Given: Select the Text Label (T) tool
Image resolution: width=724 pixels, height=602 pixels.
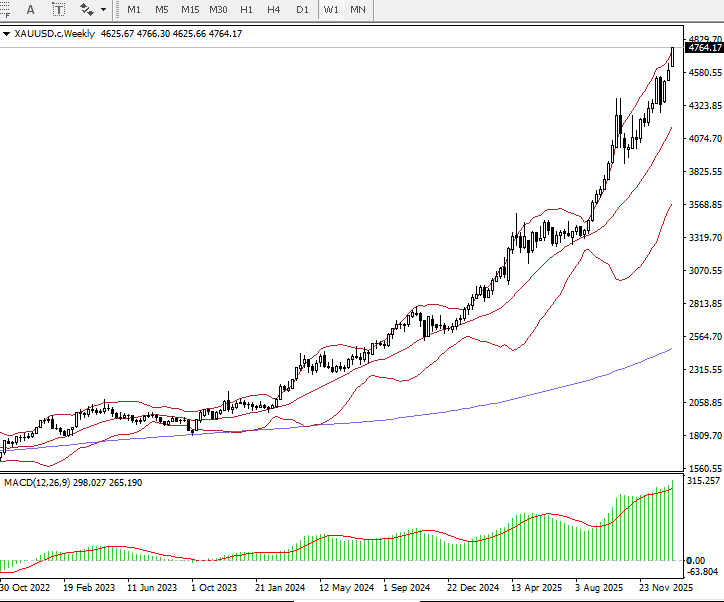Looking at the screenshot, I should (59, 10).
